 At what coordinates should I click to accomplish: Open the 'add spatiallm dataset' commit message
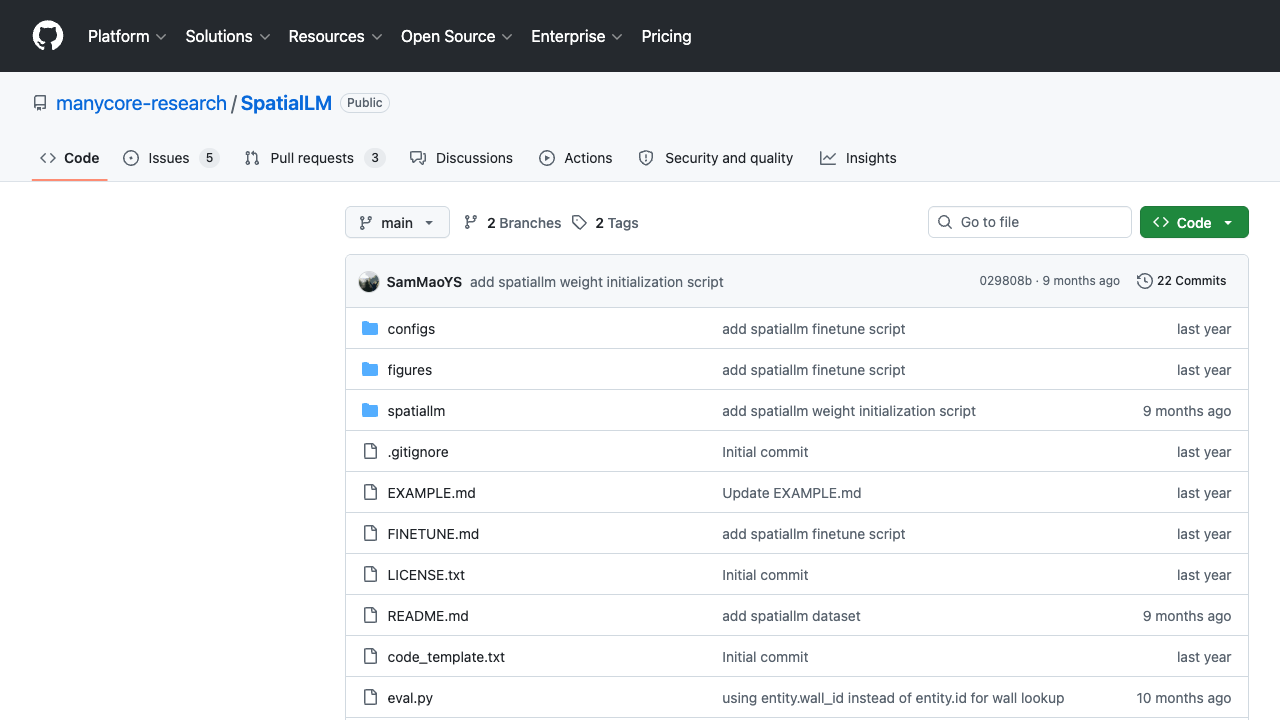point(791,616)
